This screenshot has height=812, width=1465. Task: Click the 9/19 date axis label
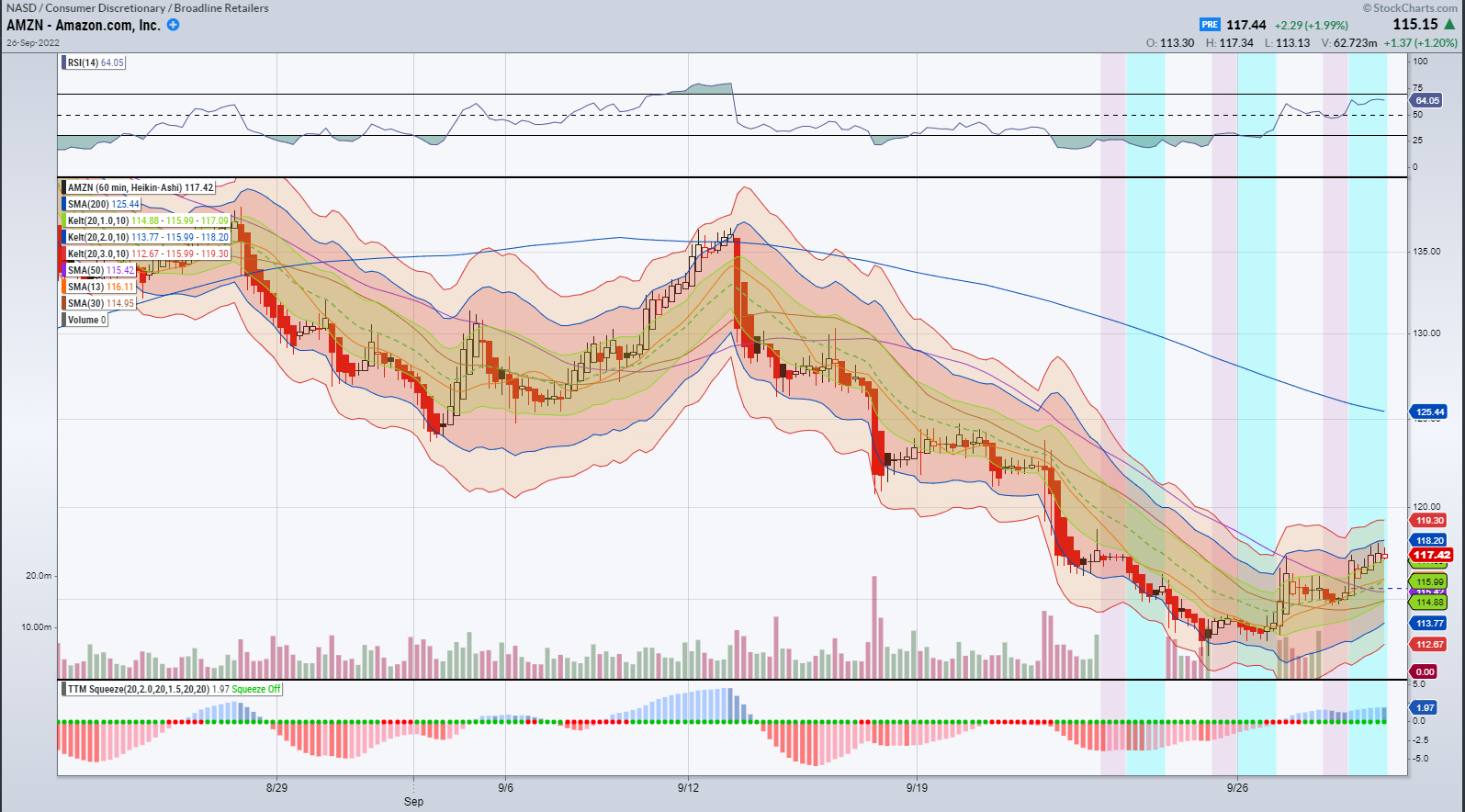(917, 788)
